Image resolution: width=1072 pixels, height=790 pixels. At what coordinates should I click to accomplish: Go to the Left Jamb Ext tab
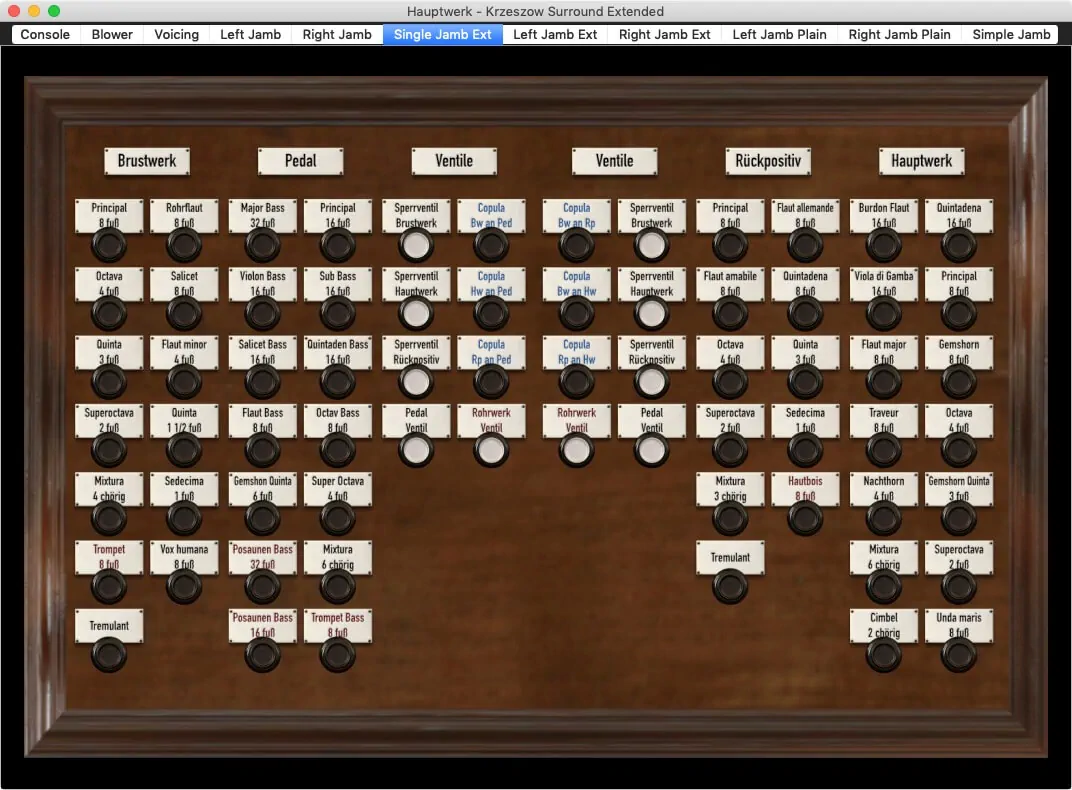pyautogui.click(x=555, y=34)
